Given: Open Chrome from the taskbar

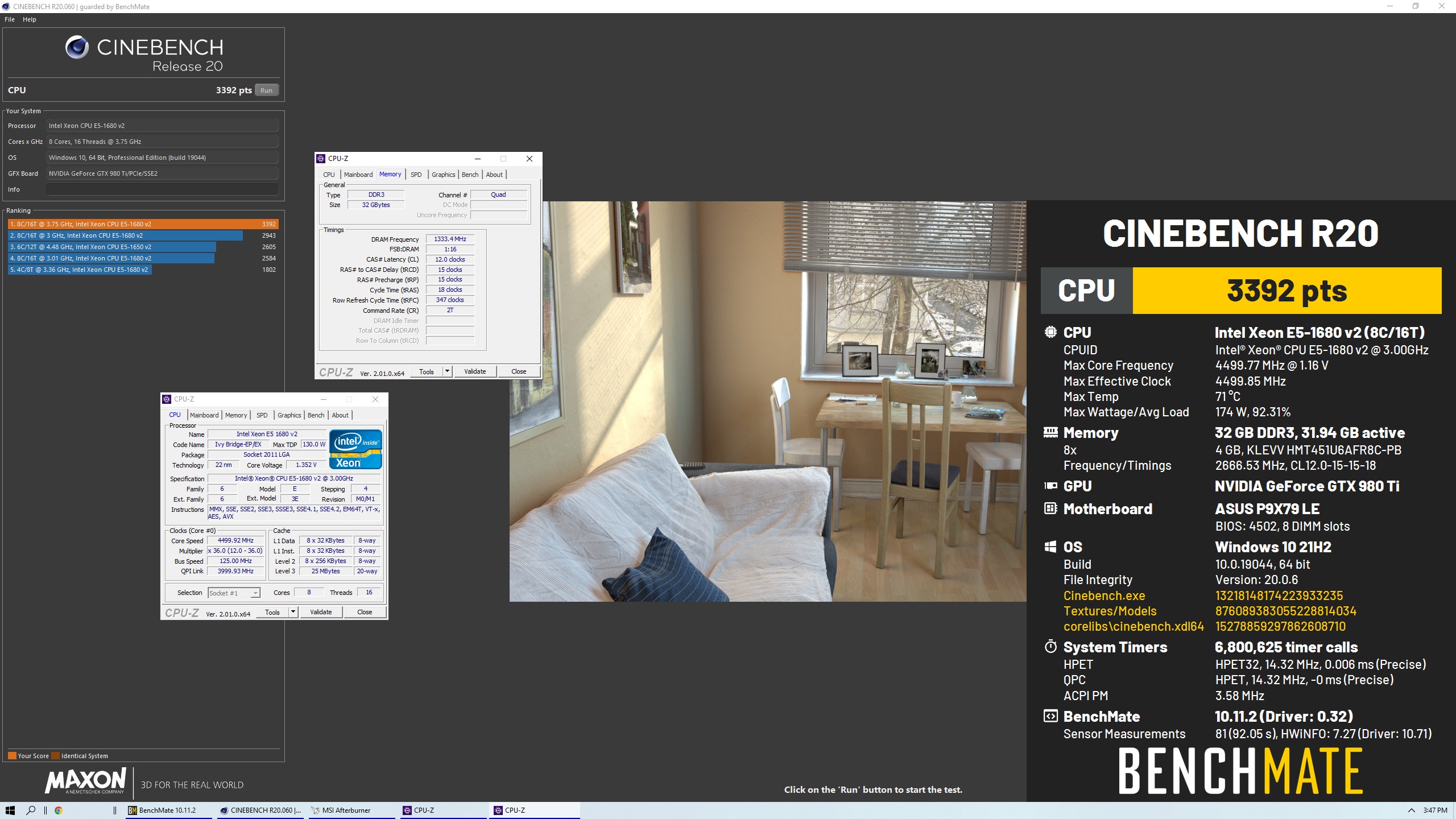Looking at the screenshot, I should [x=58, y=810].
